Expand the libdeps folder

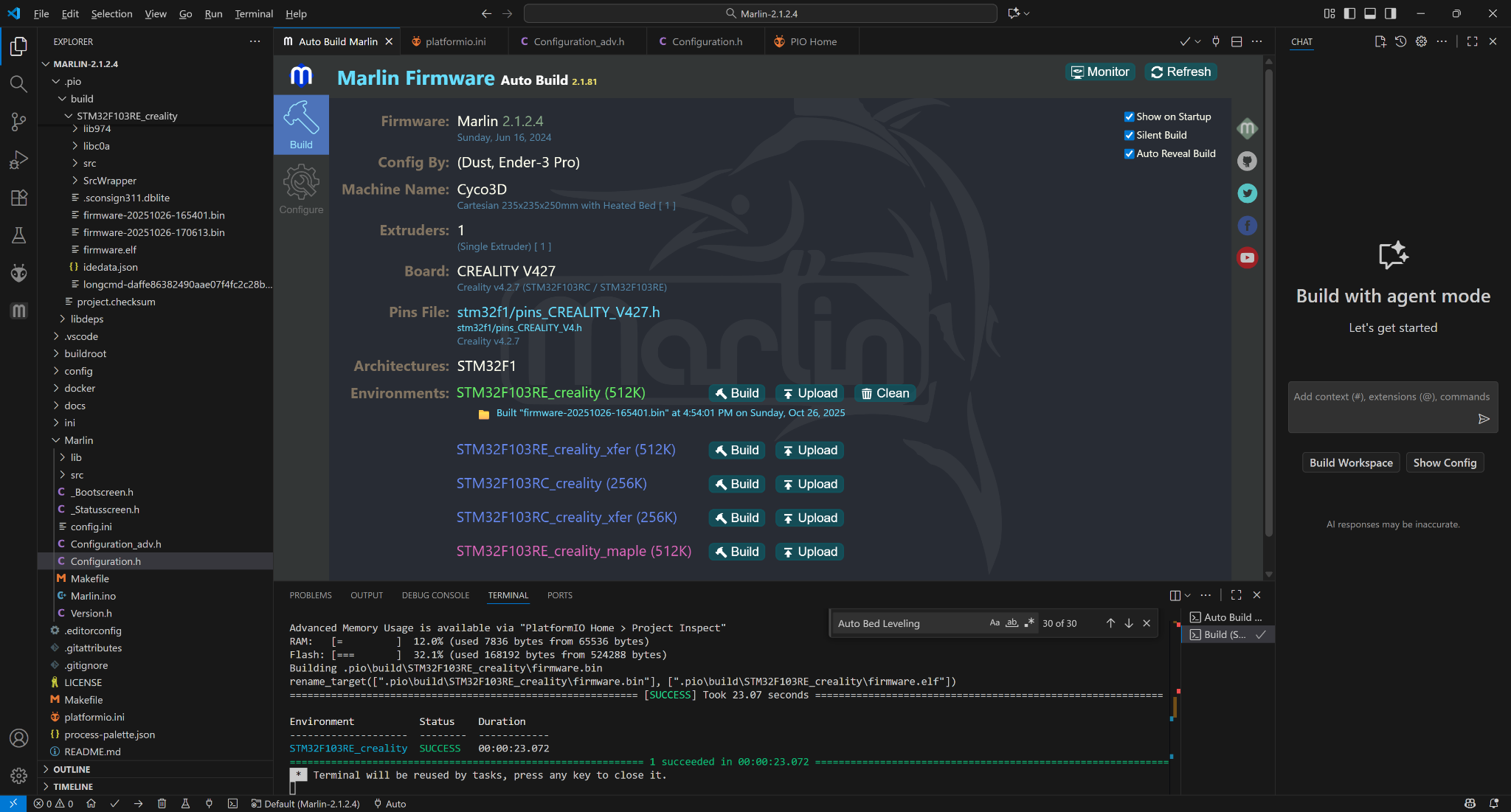pos(87,319)
